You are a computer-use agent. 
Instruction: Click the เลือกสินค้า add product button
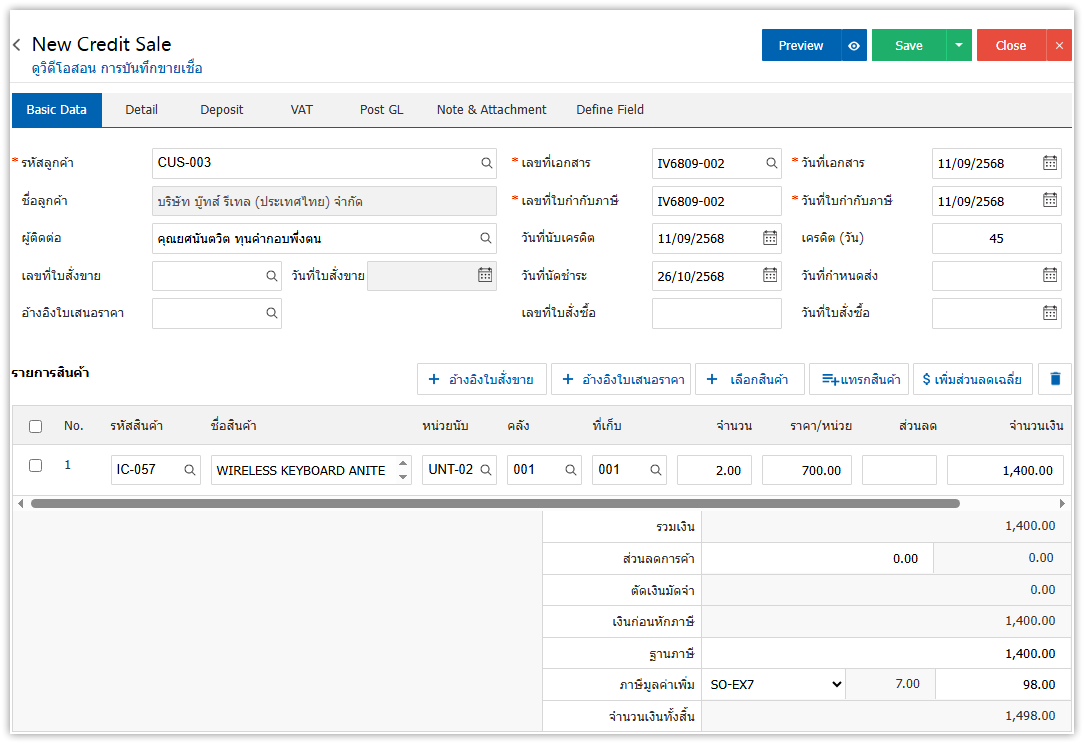pos(749,379)
